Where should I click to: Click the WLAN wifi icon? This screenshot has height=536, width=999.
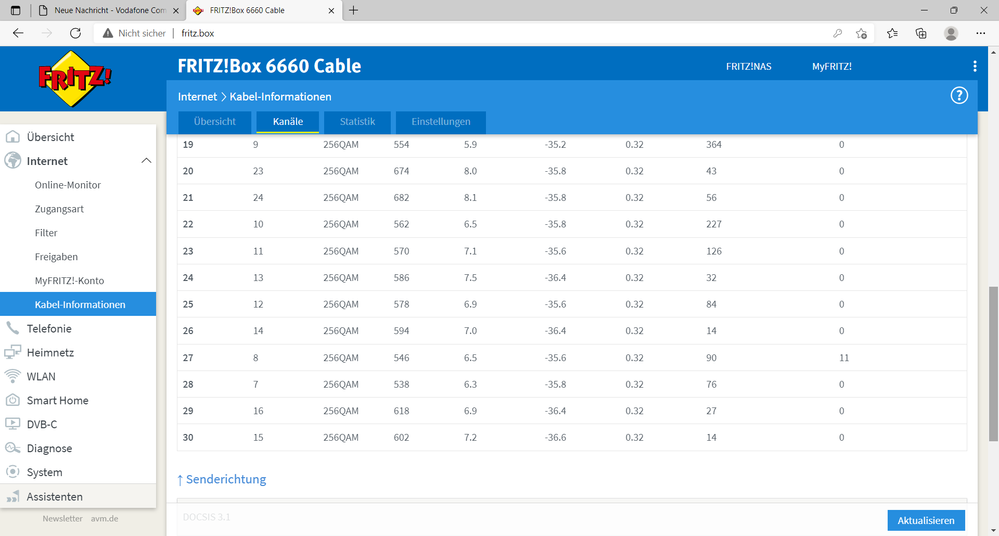click(x=12, y=376)
